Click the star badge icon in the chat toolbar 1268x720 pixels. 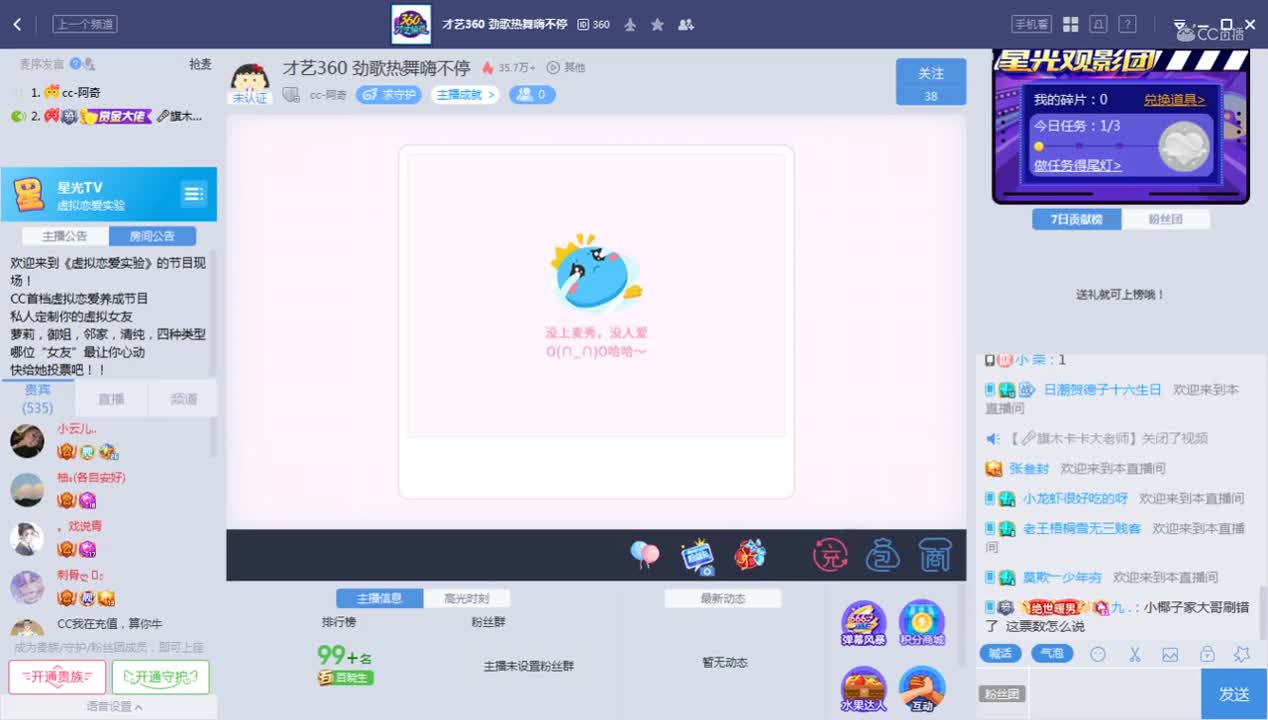point(1242,654)
